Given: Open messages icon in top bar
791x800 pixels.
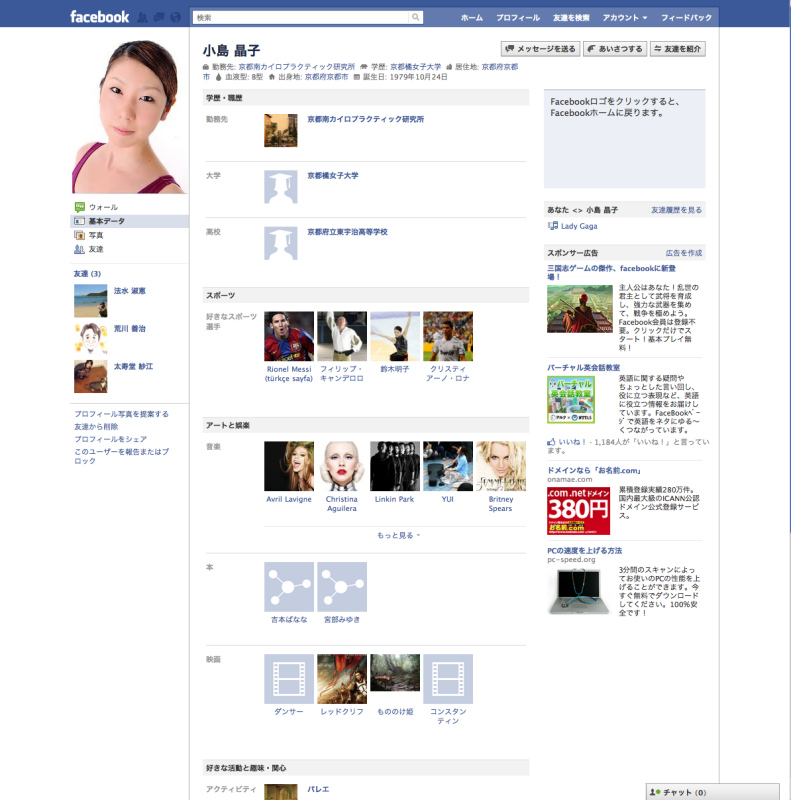Looking at the screenshot, I should 159,17.
